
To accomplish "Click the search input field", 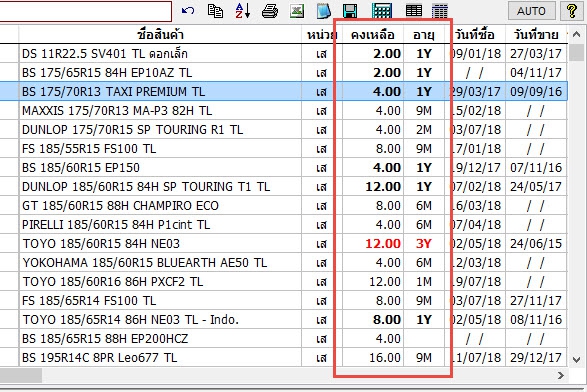I will point(85,11).
